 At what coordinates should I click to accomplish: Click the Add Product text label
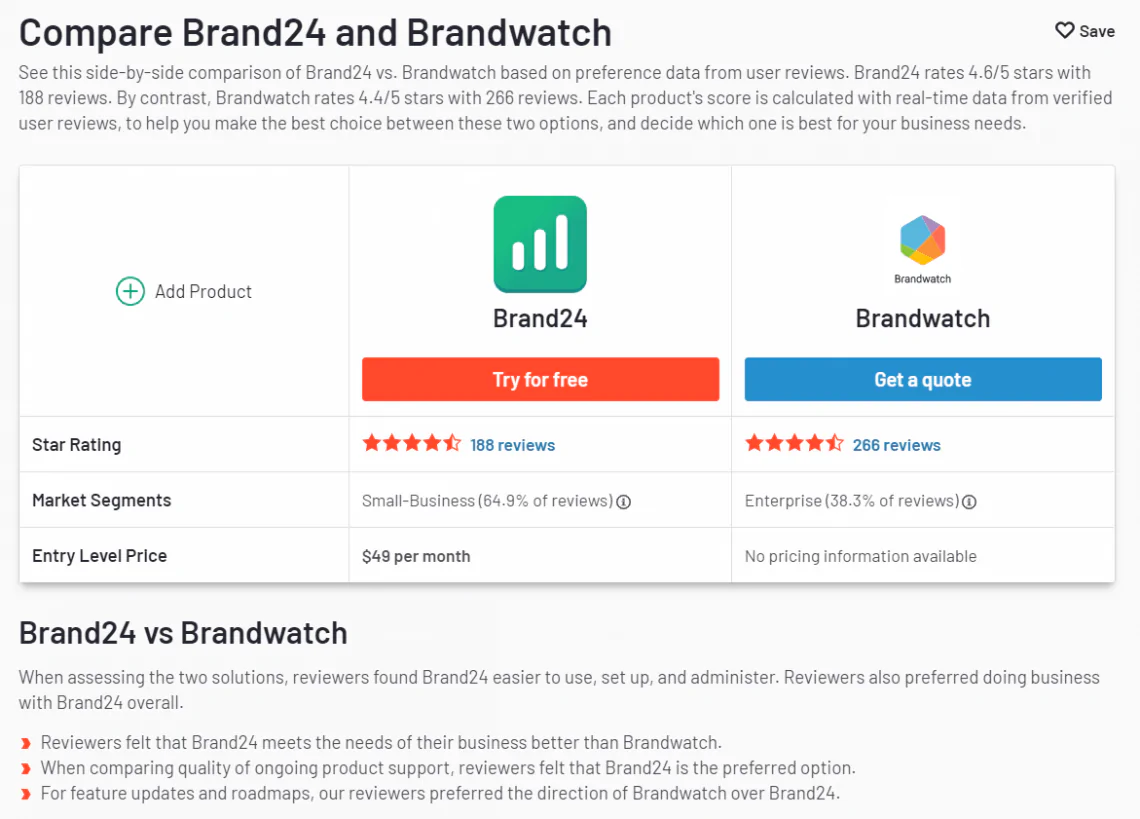point(203,292)
